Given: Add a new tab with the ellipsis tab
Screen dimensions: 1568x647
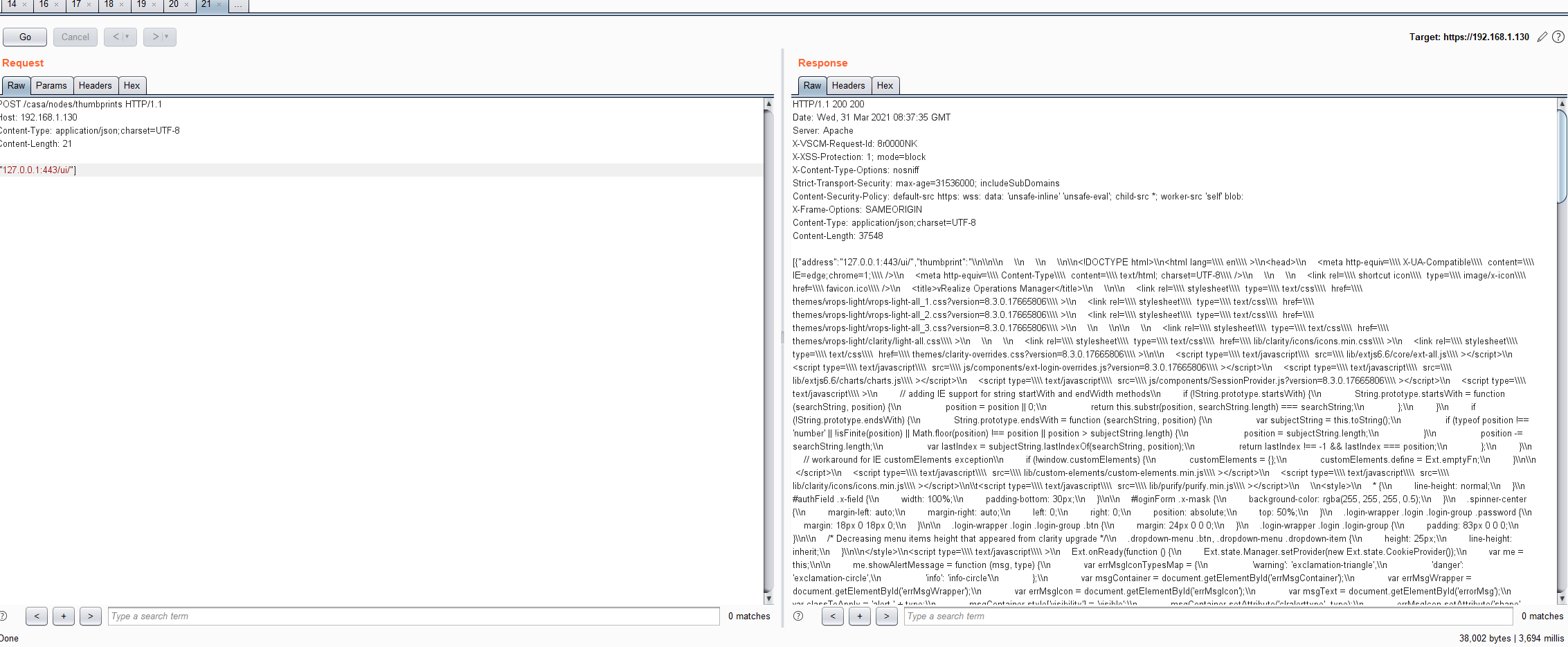Looking at the screenshot, I should 238,5.
